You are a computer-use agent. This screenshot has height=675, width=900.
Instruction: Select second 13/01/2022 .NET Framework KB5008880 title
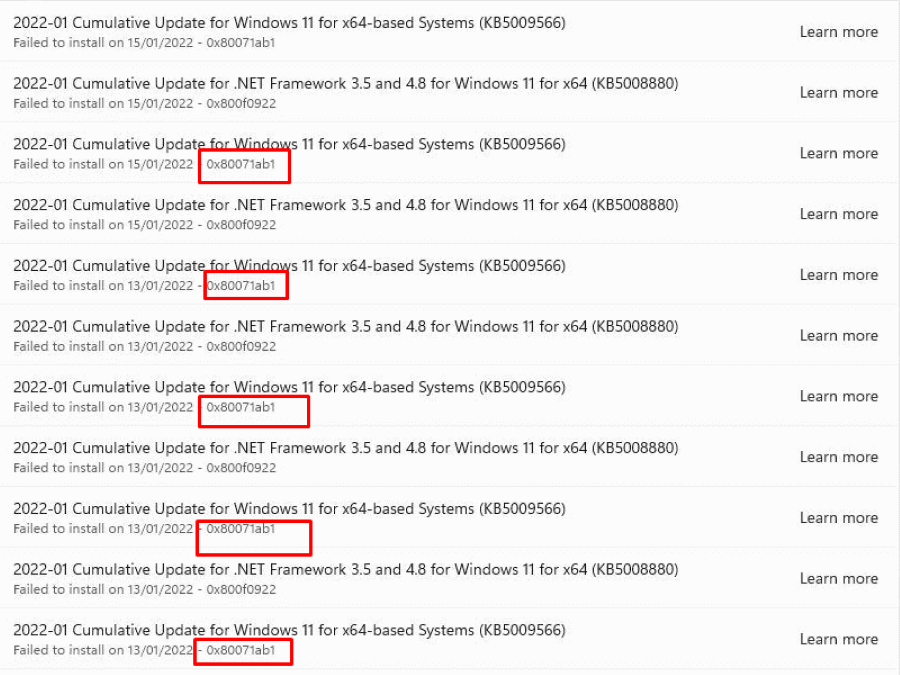pos(346,448)
